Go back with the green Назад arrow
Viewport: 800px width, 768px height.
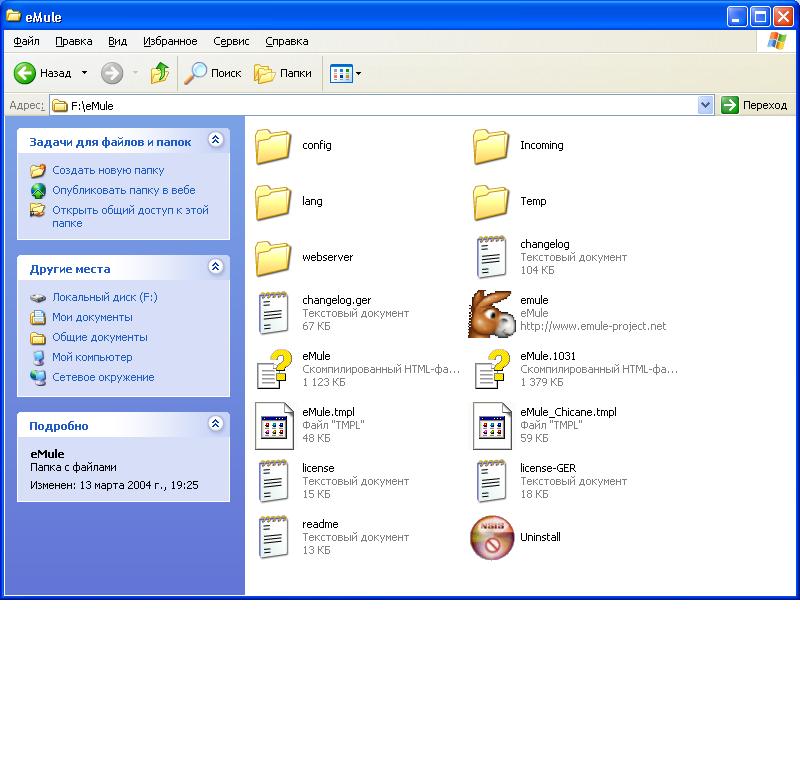click(x=24, y=73)
